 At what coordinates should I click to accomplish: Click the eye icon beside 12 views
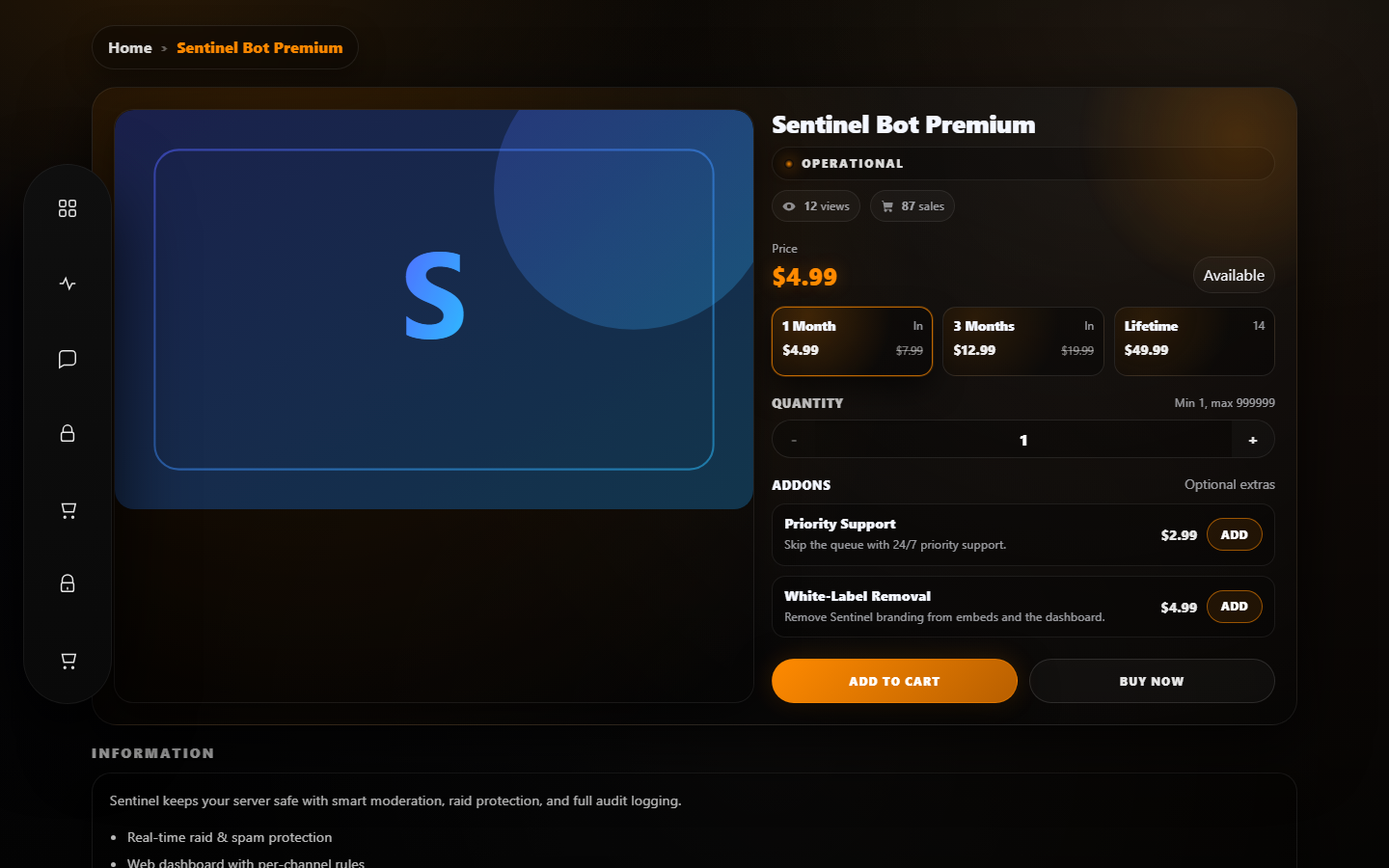pos(789,206)
